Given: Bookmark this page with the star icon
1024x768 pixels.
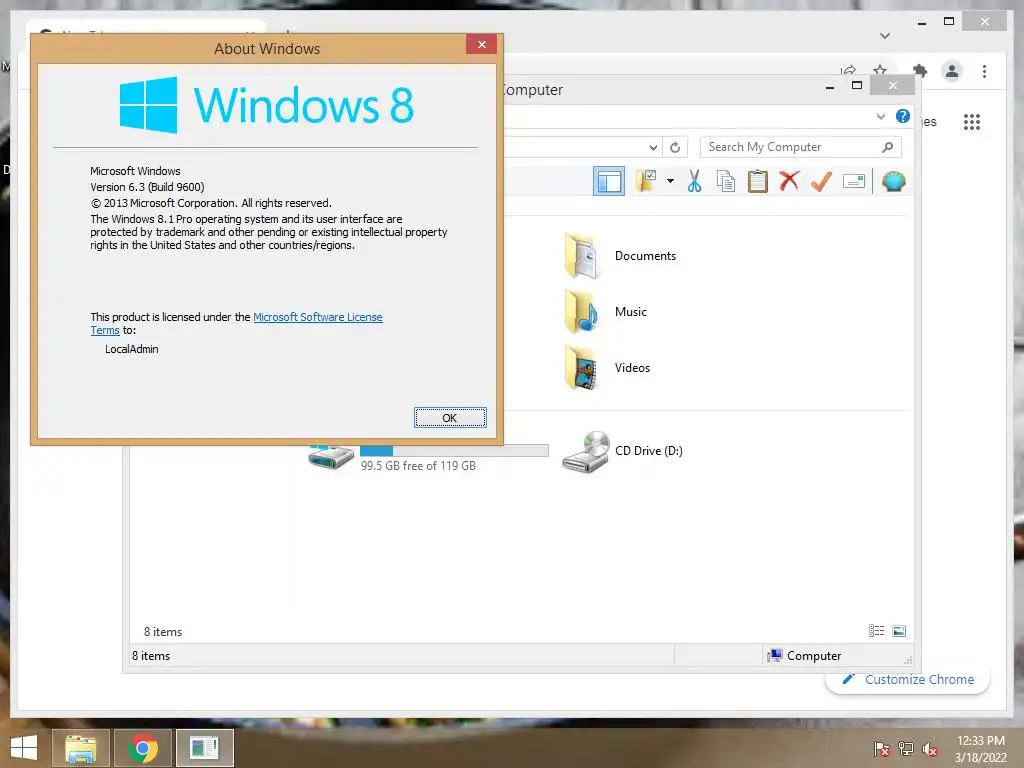Looking at the screenshot, I should click(880, 70).
